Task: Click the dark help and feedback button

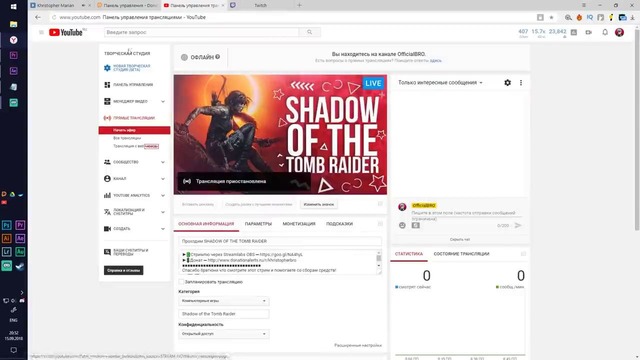Action: tap(123, 270)
